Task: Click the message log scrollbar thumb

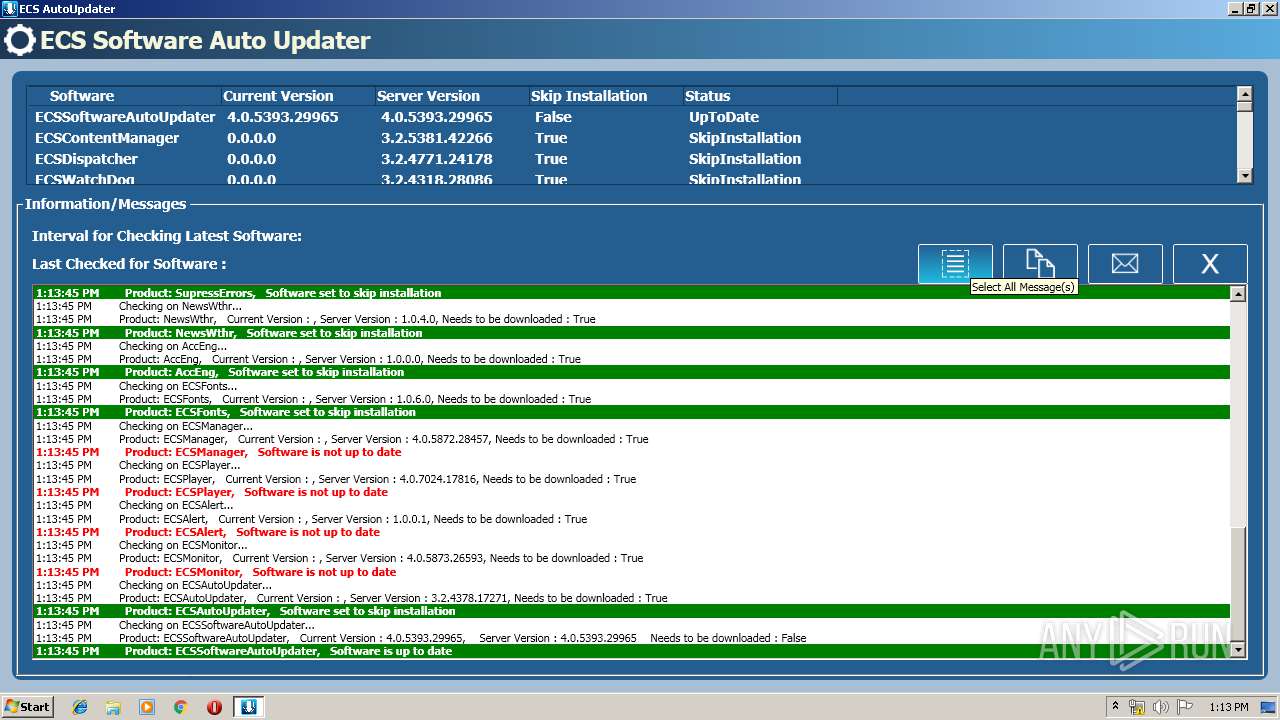Action: click(x=1238, y=584)
